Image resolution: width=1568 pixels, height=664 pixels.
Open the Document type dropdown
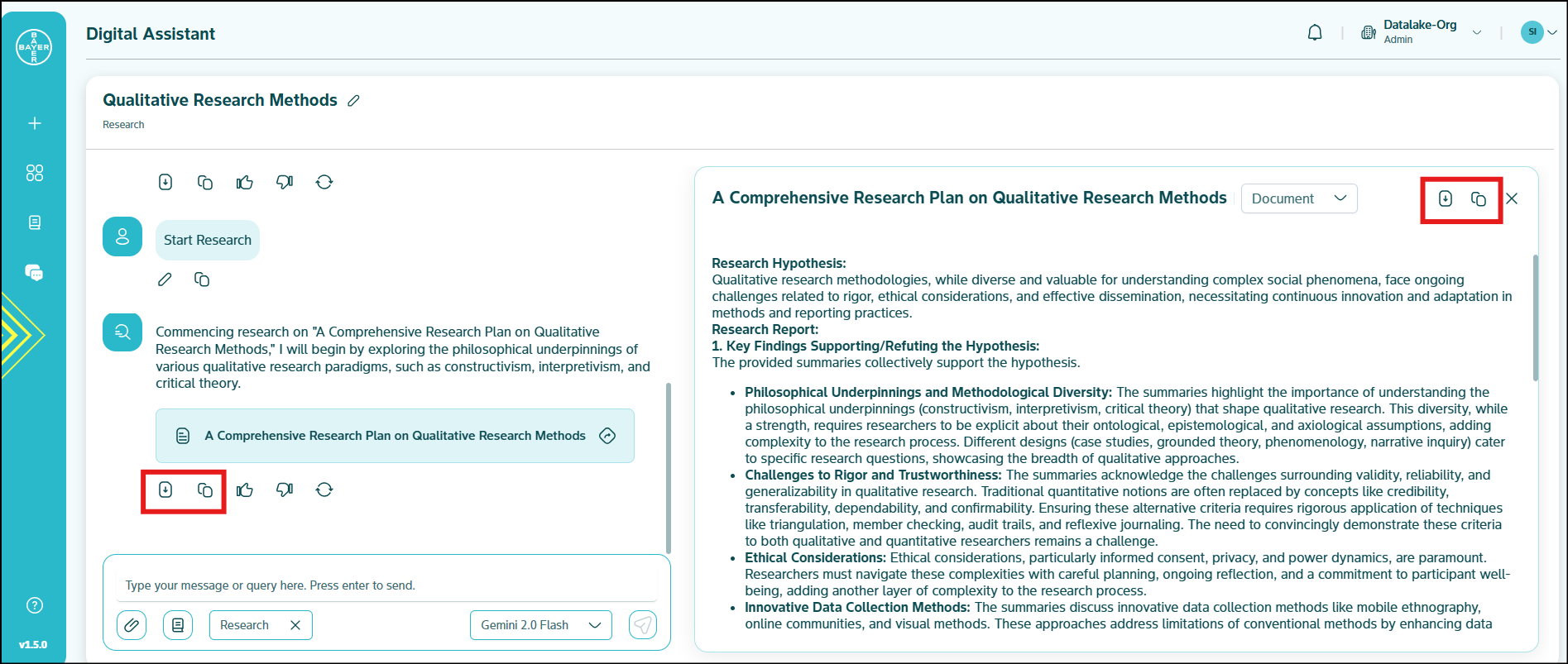1298,198
